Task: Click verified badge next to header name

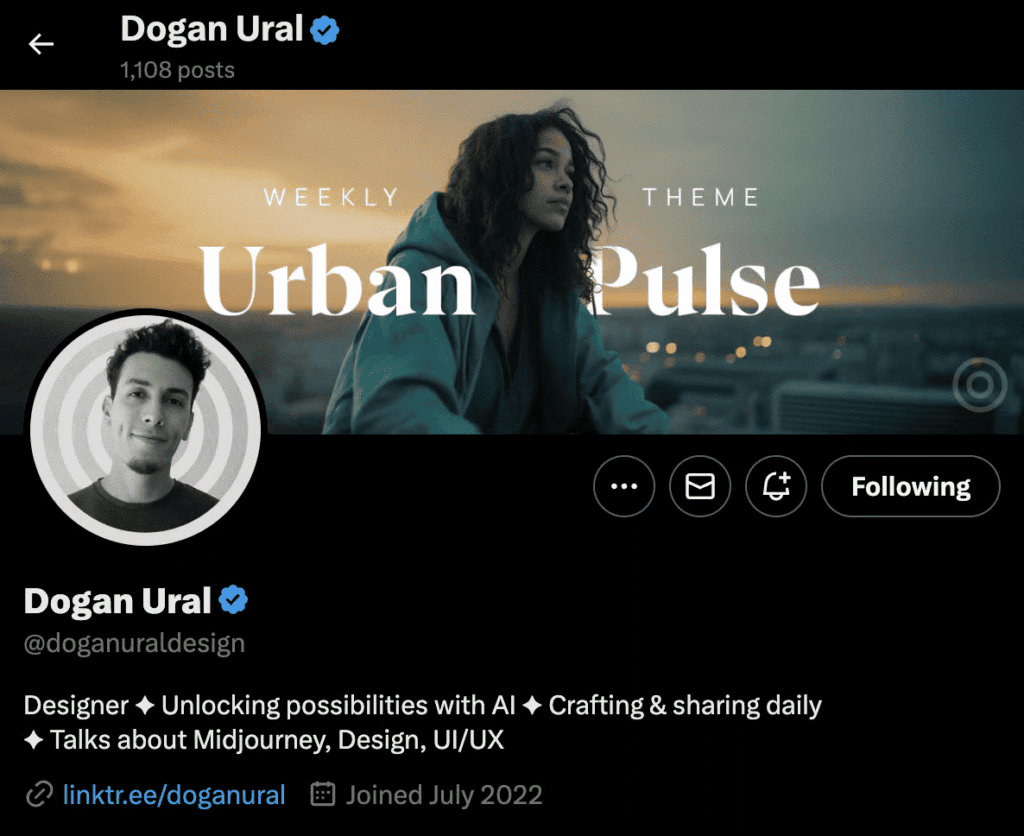Action: point(325,30)
